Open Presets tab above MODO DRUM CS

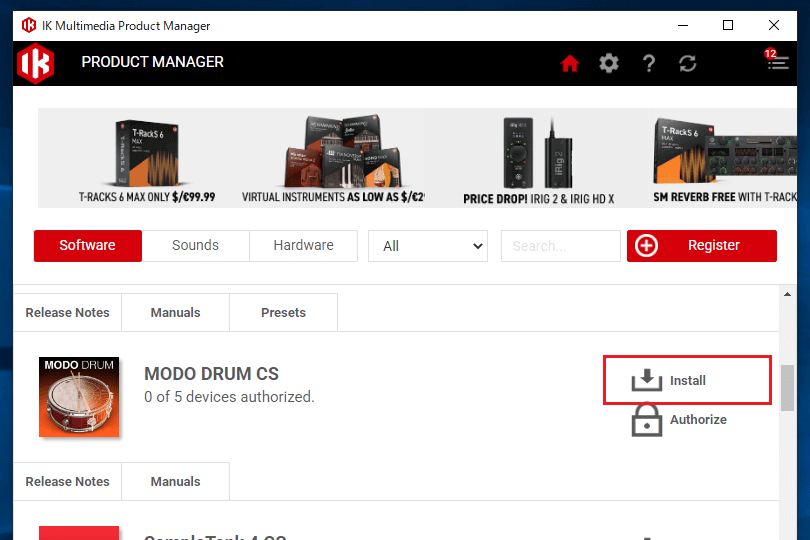coord(283,313)
